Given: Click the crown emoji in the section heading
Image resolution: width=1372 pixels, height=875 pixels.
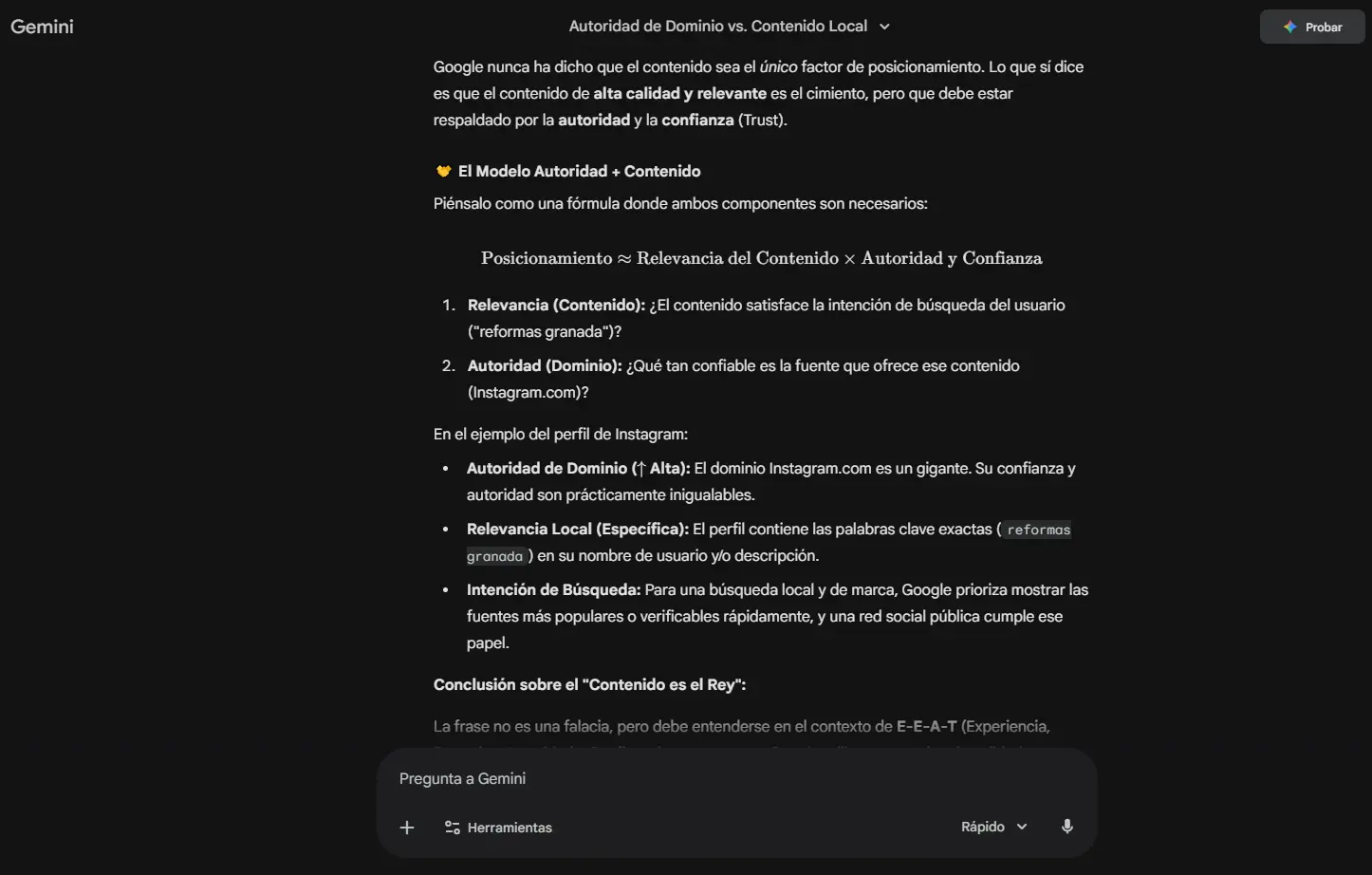Looking at the screenshot, I should point(442,171).
